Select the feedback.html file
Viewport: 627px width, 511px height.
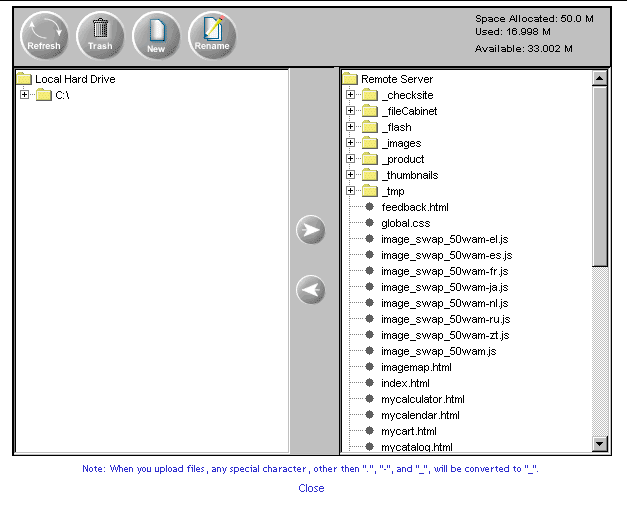coord(414,207)
